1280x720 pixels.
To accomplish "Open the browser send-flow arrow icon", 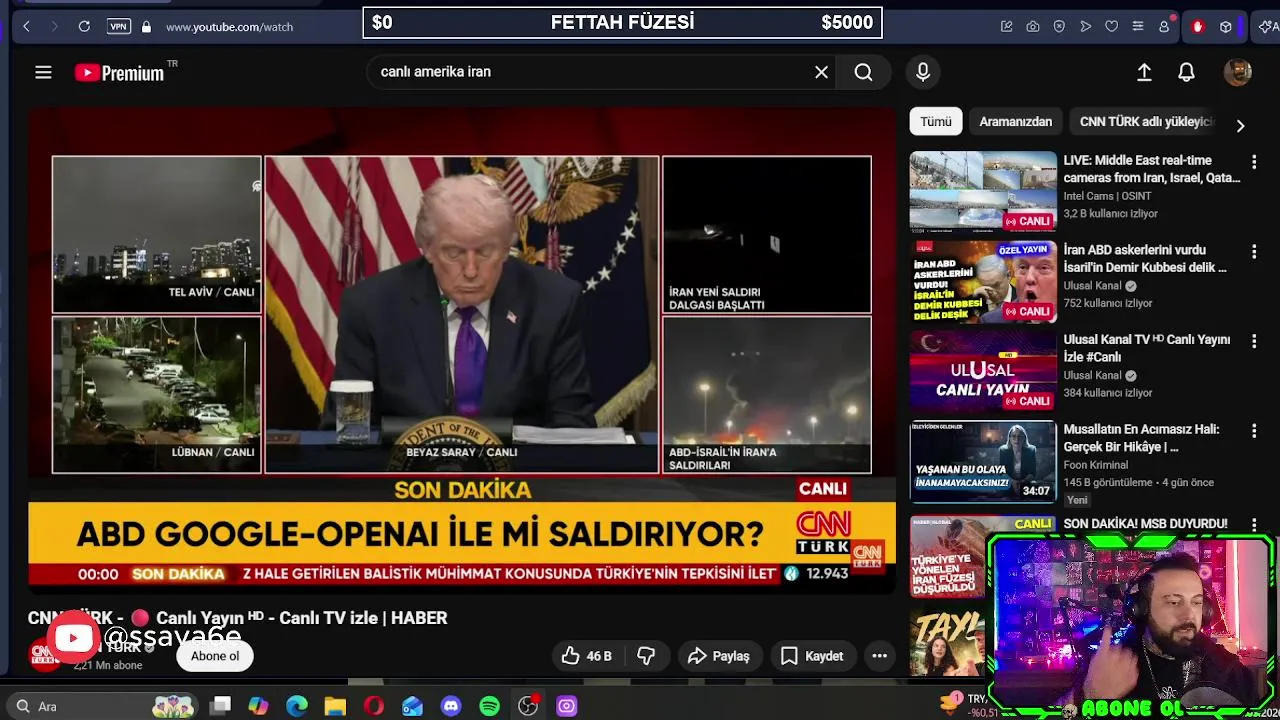I will [x=1085, y=26].
